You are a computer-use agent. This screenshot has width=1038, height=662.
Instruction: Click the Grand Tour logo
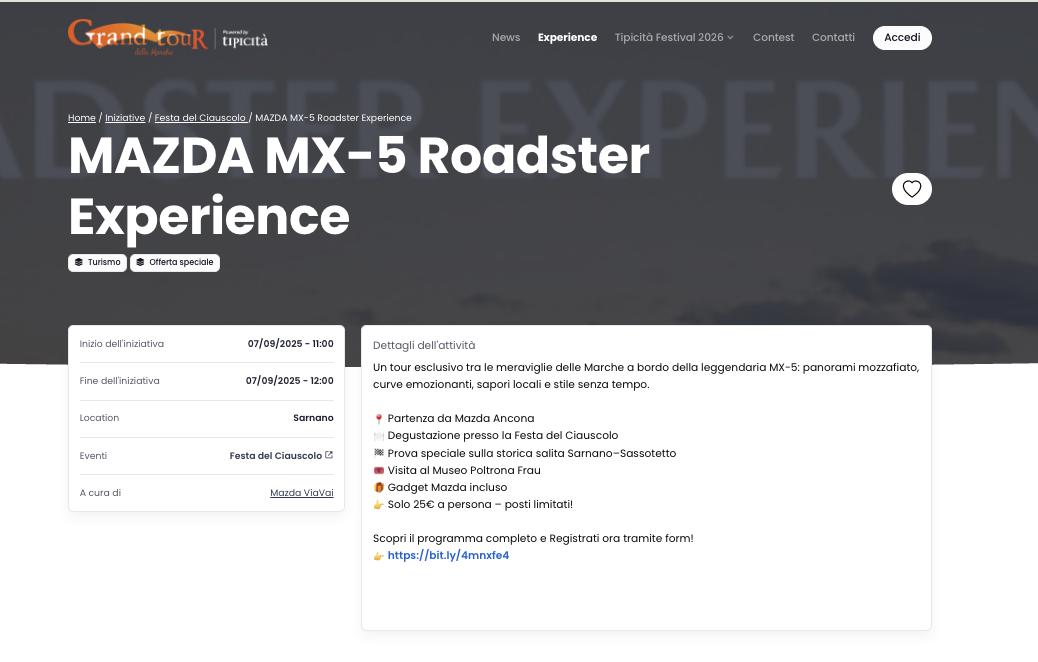(x=138, y=37)
